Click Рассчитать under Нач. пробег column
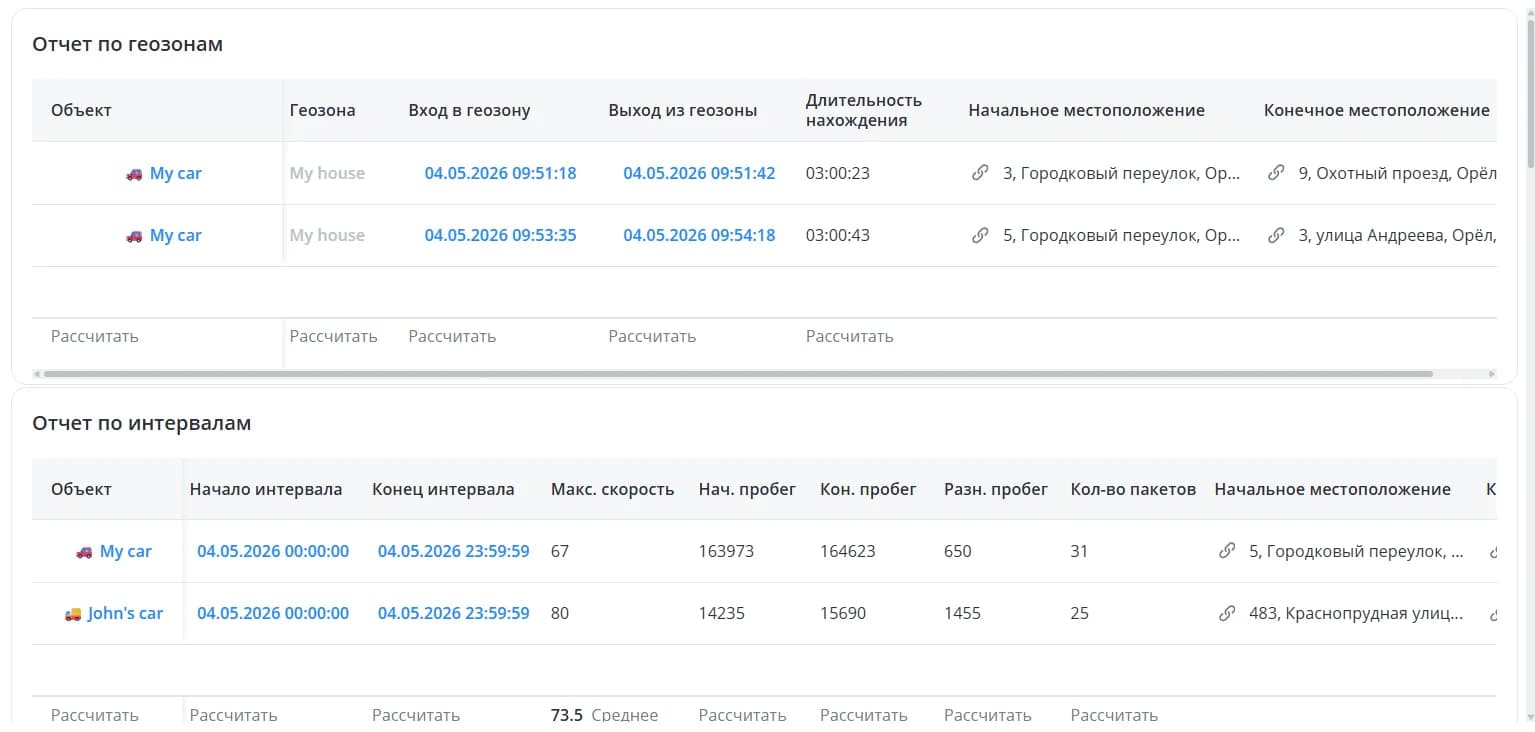The width and height of the screenshot is (1535, 732). coord(743,715)
